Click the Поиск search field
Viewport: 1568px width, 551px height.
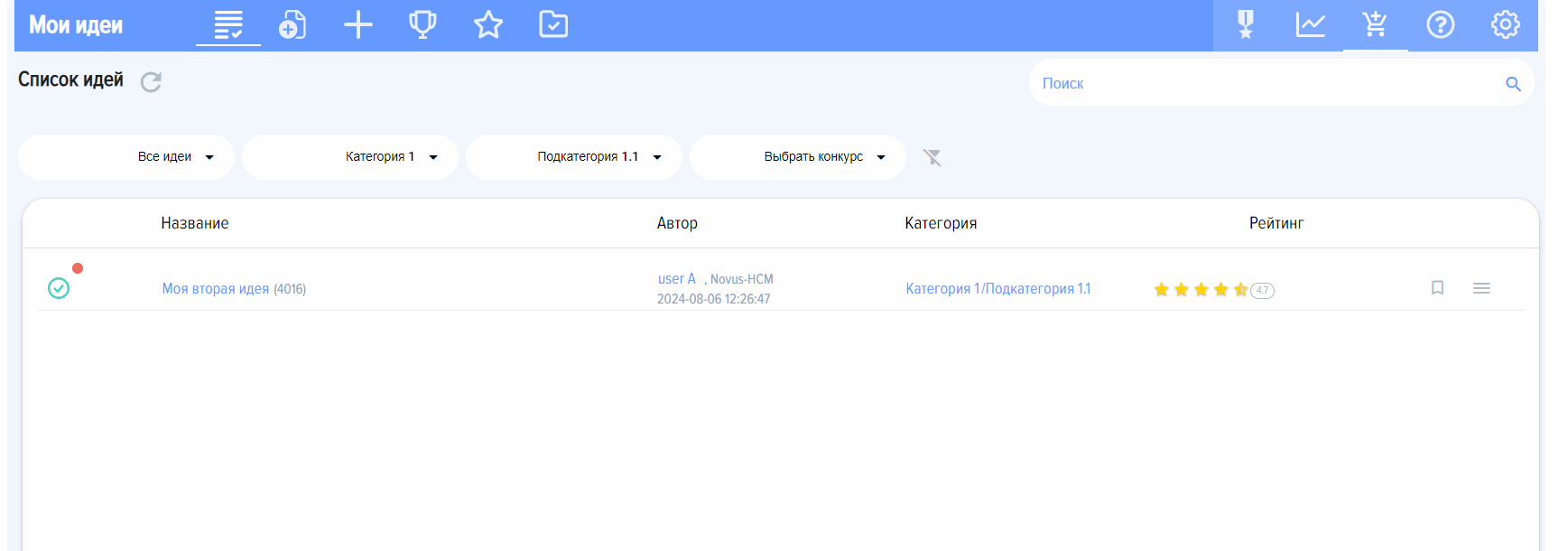(1264, 83)
